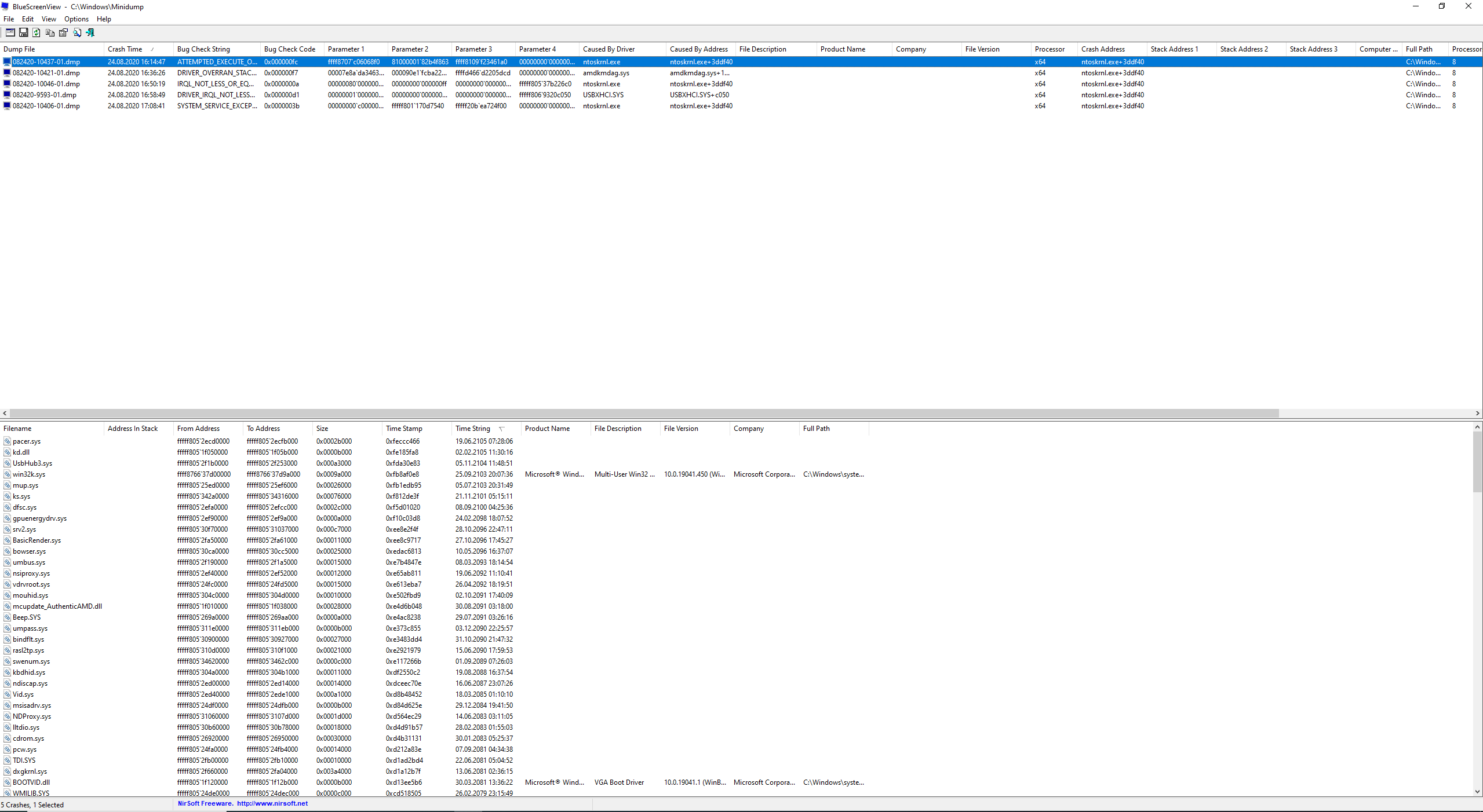Sort the lower pane by From Address
This screenshot has height=812, width=1483.
click(209, 429)
